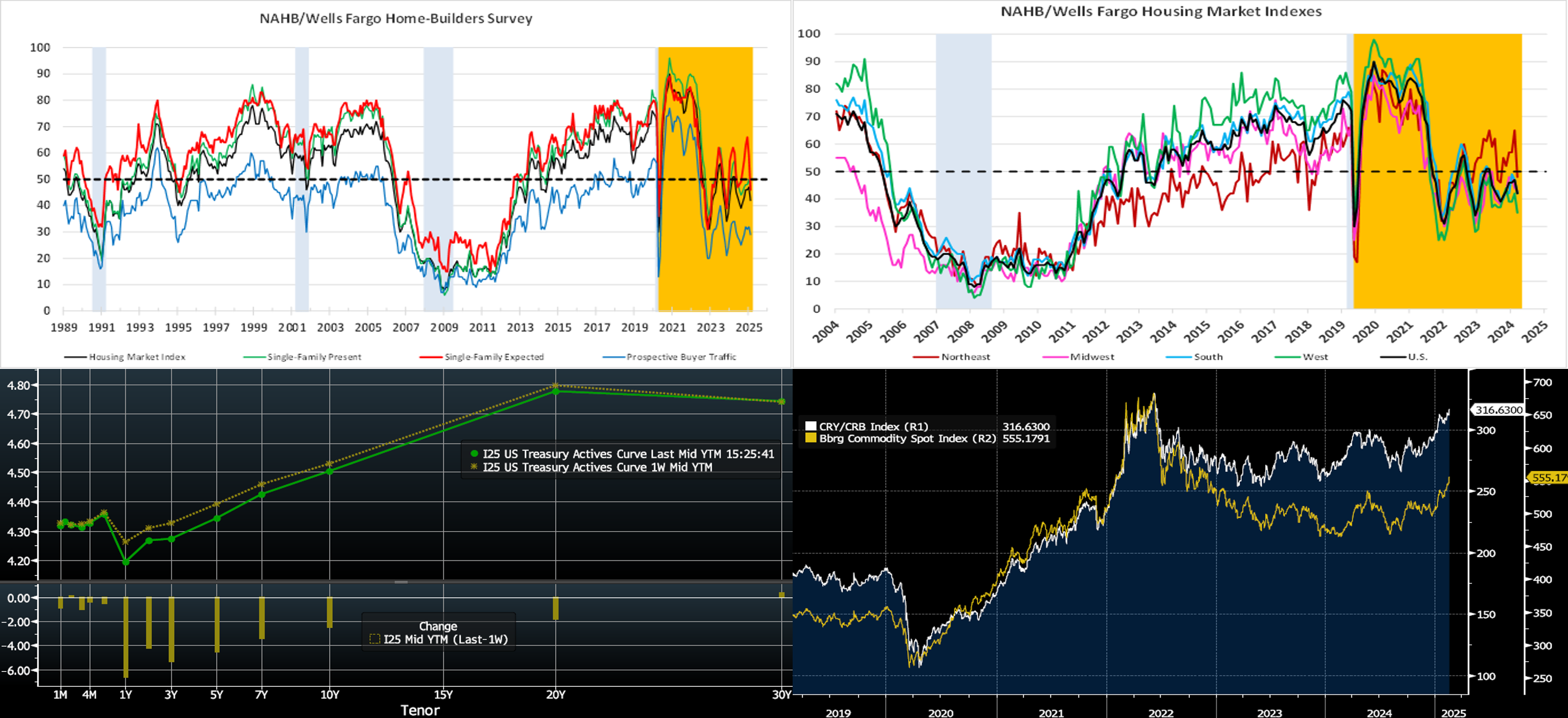
Task: Click the panel splitter handle above Change chart
Action: pyautogui.click(x=401, y=583)
